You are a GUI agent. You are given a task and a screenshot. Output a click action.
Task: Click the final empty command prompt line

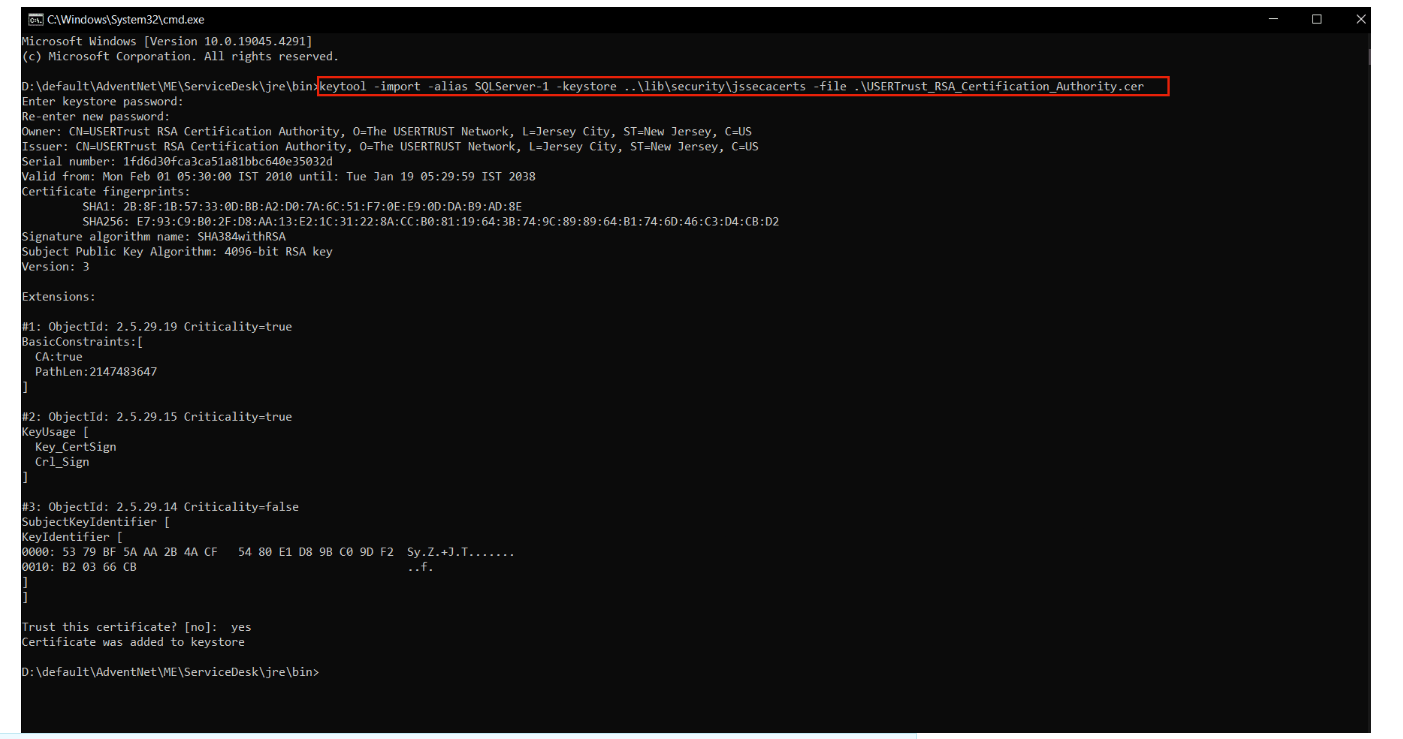pos(170,672)
